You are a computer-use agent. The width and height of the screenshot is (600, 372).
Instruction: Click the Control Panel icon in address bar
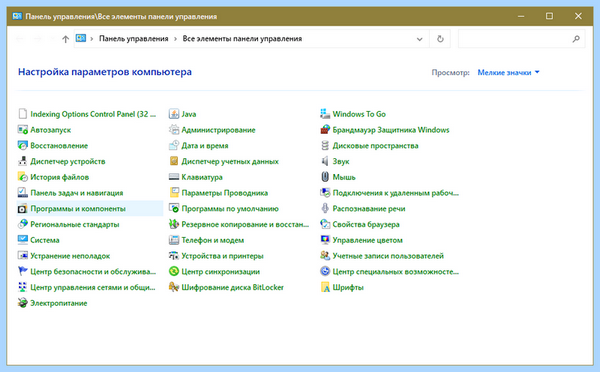click(x=81, y=38)
